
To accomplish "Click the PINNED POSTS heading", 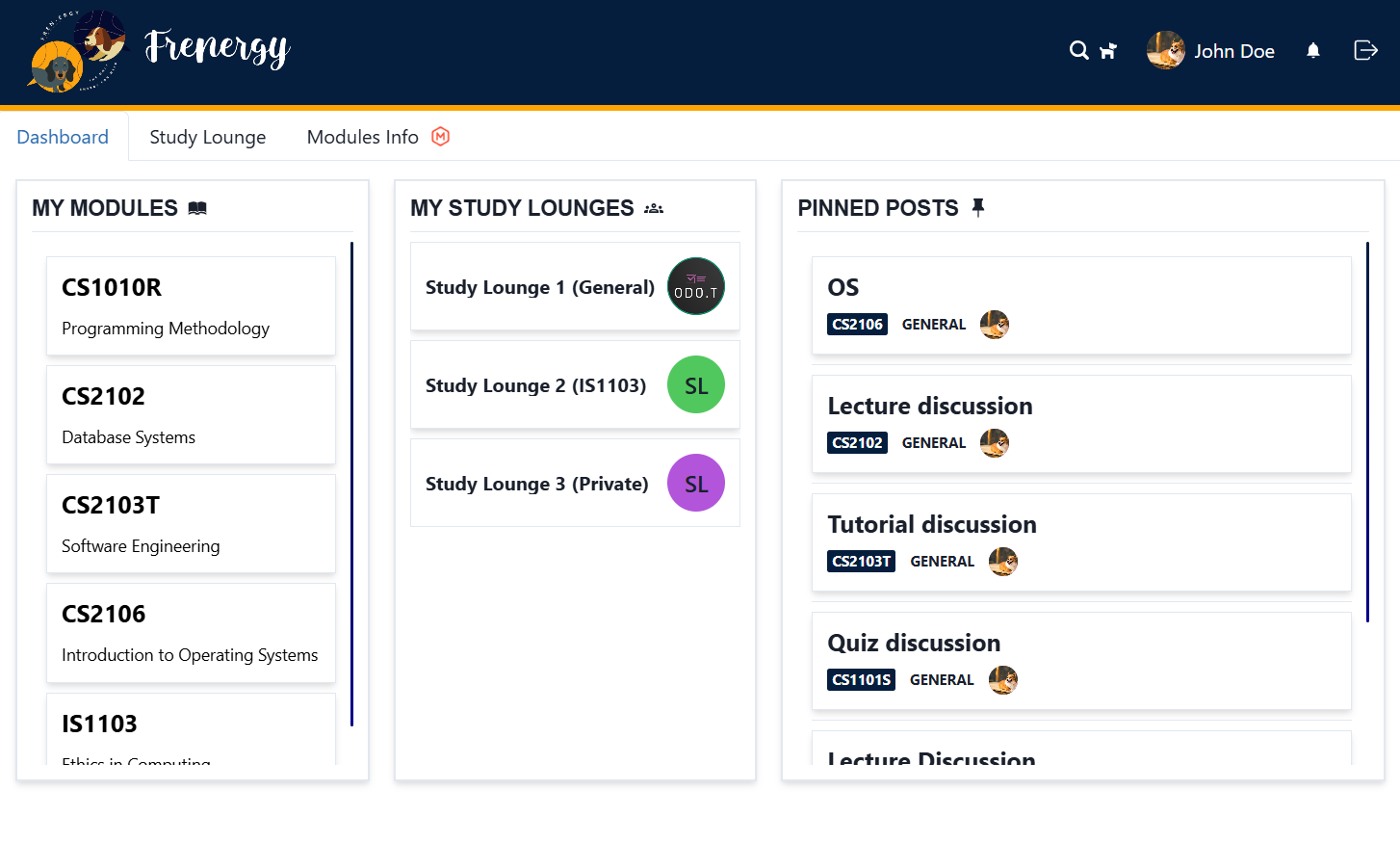I will [x=878, y=208].
